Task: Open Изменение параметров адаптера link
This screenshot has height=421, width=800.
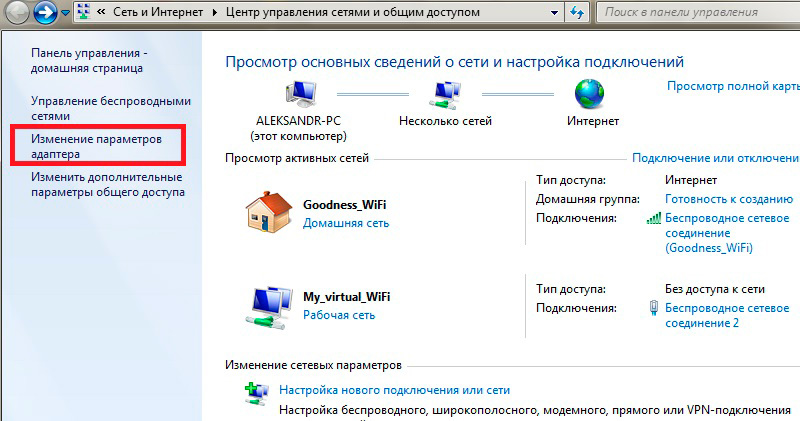Action: (x=96, y=146)
